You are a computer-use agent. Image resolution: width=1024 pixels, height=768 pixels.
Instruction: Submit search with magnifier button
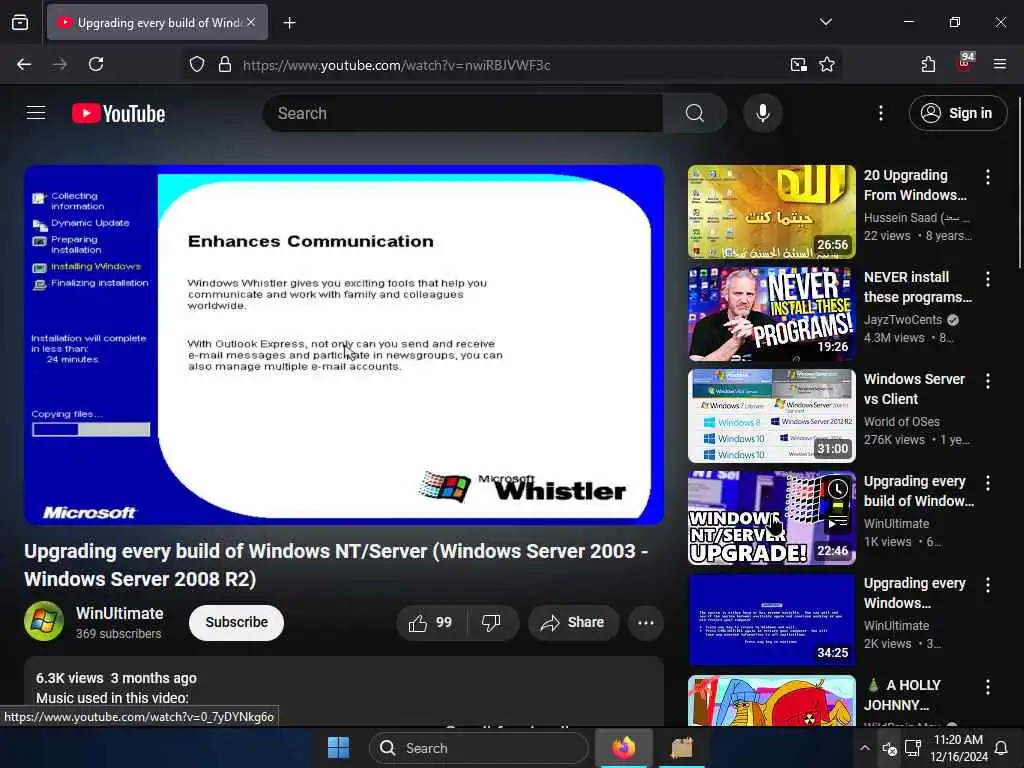[x=694, y=113]
